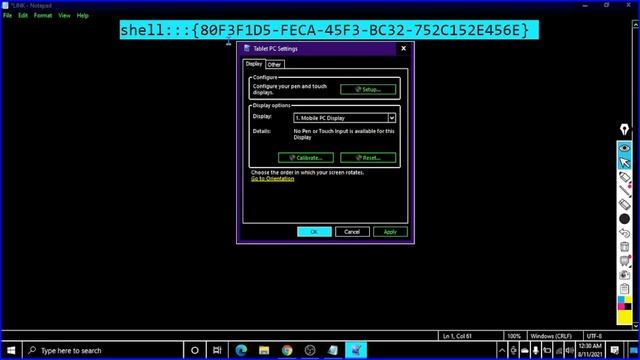Select the eraser tool in pen toolbar
Viewport: 640px width, 360px height.
coord(624,204)
